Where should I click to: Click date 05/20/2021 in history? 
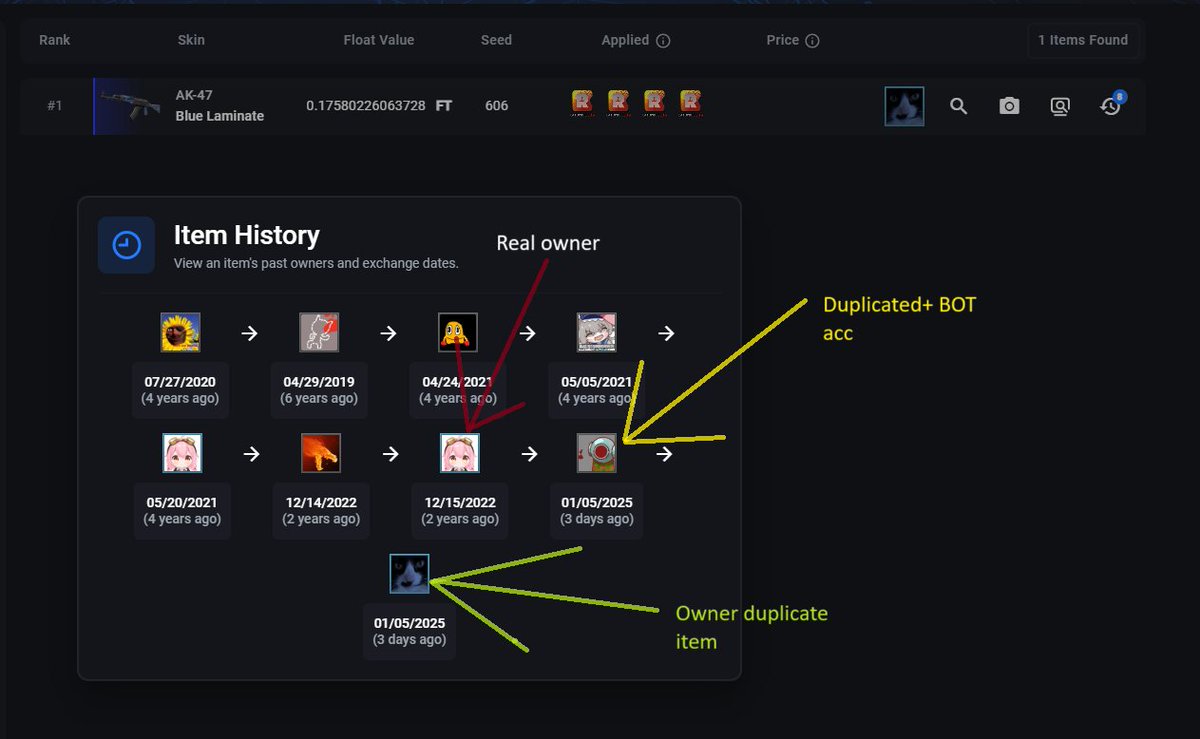coord(182,502)
